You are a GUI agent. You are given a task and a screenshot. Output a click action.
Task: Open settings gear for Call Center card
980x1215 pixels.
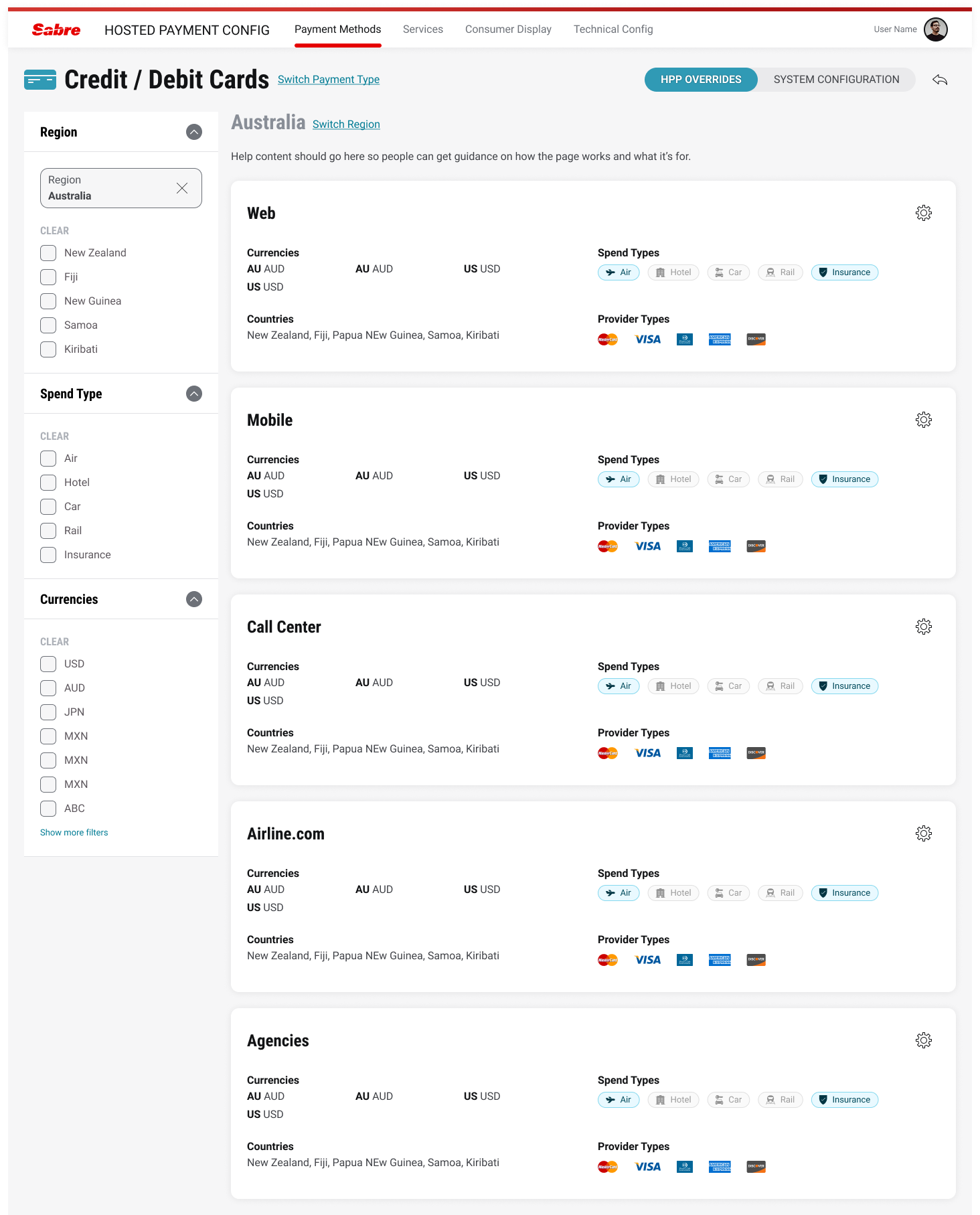[x=924, y=627]
